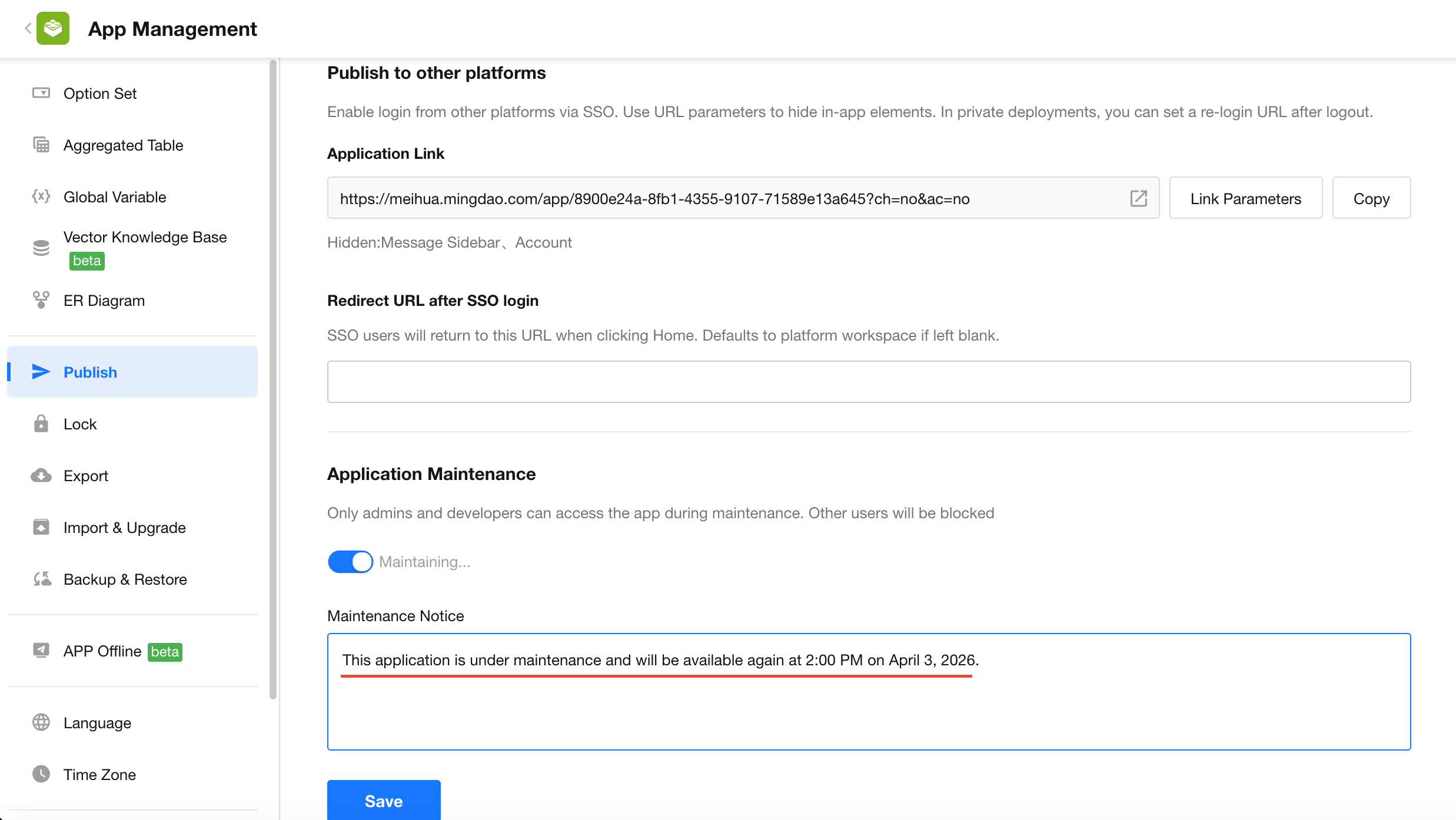Go to Import & Upgrade section
The height and width of the screenshot is (820, 1456).
[124, 528]
